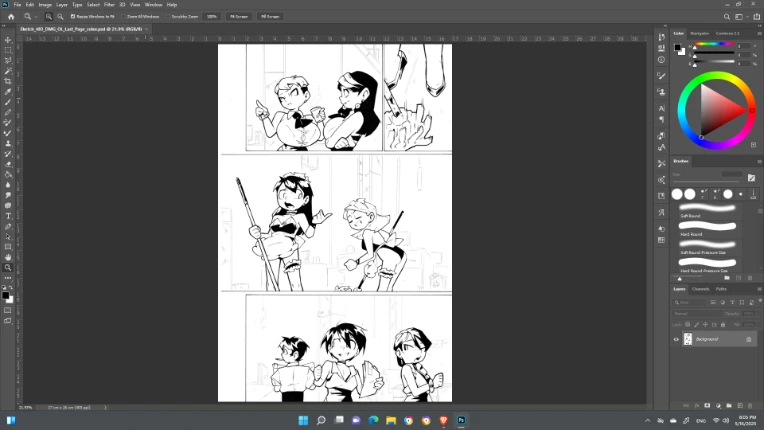764x430 pixels.
Task: Select the Lasso tool in the toolbar
Action: (8, 60)
